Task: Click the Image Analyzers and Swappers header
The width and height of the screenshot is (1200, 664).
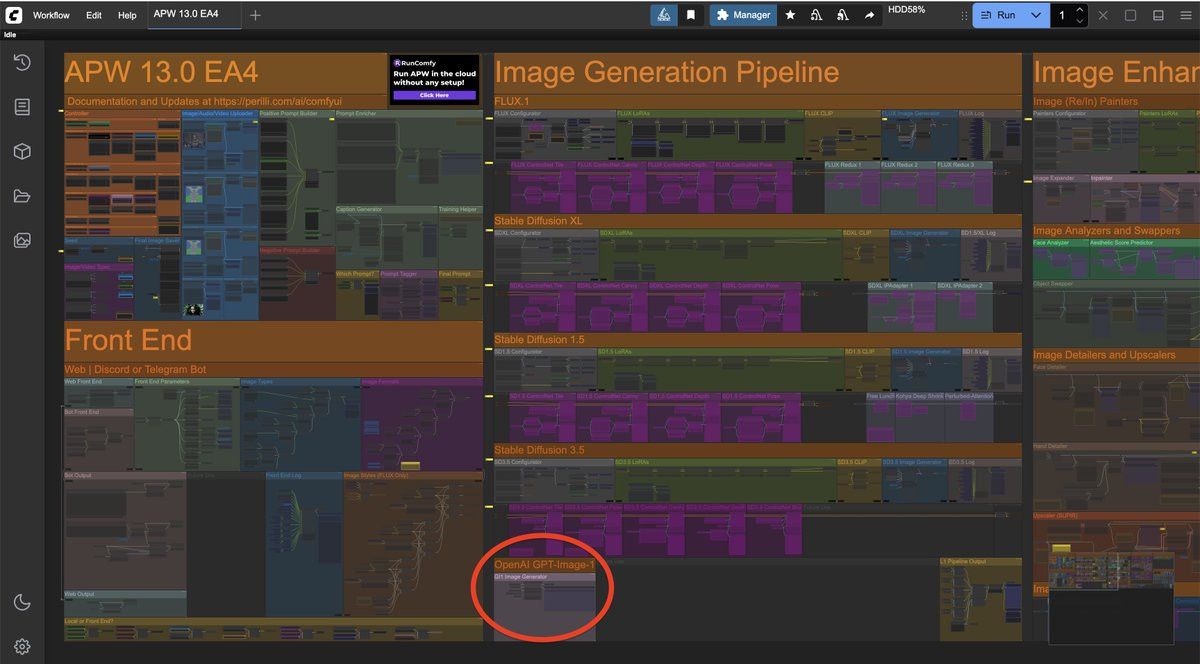Action: (1107, 231)
